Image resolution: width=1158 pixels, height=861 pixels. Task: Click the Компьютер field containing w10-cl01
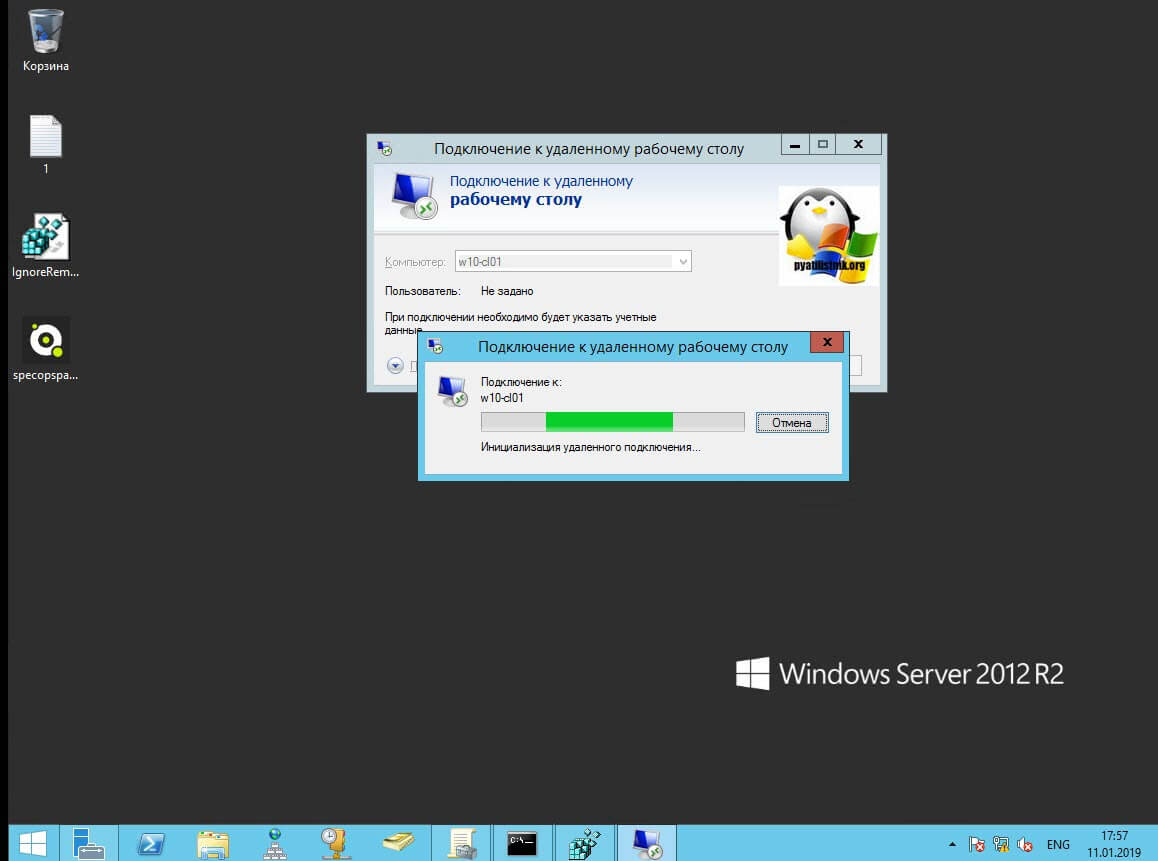pos(564,262)
